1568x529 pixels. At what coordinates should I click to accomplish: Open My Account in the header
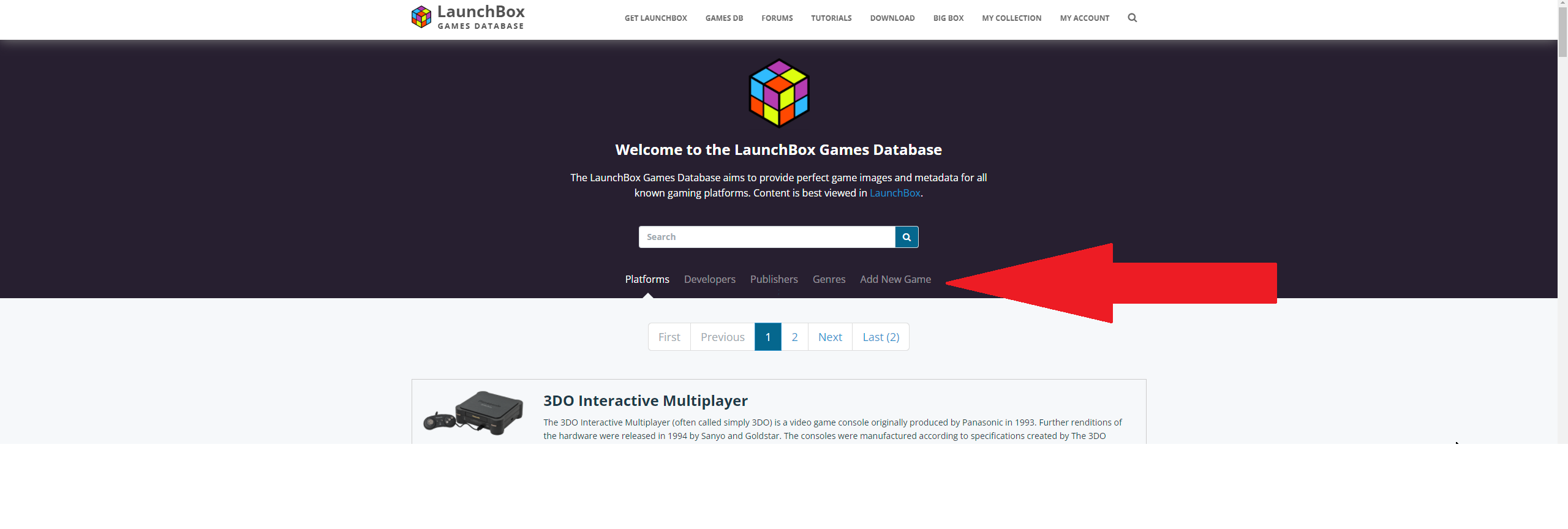pyautogui.click(x=1084, y=18)
